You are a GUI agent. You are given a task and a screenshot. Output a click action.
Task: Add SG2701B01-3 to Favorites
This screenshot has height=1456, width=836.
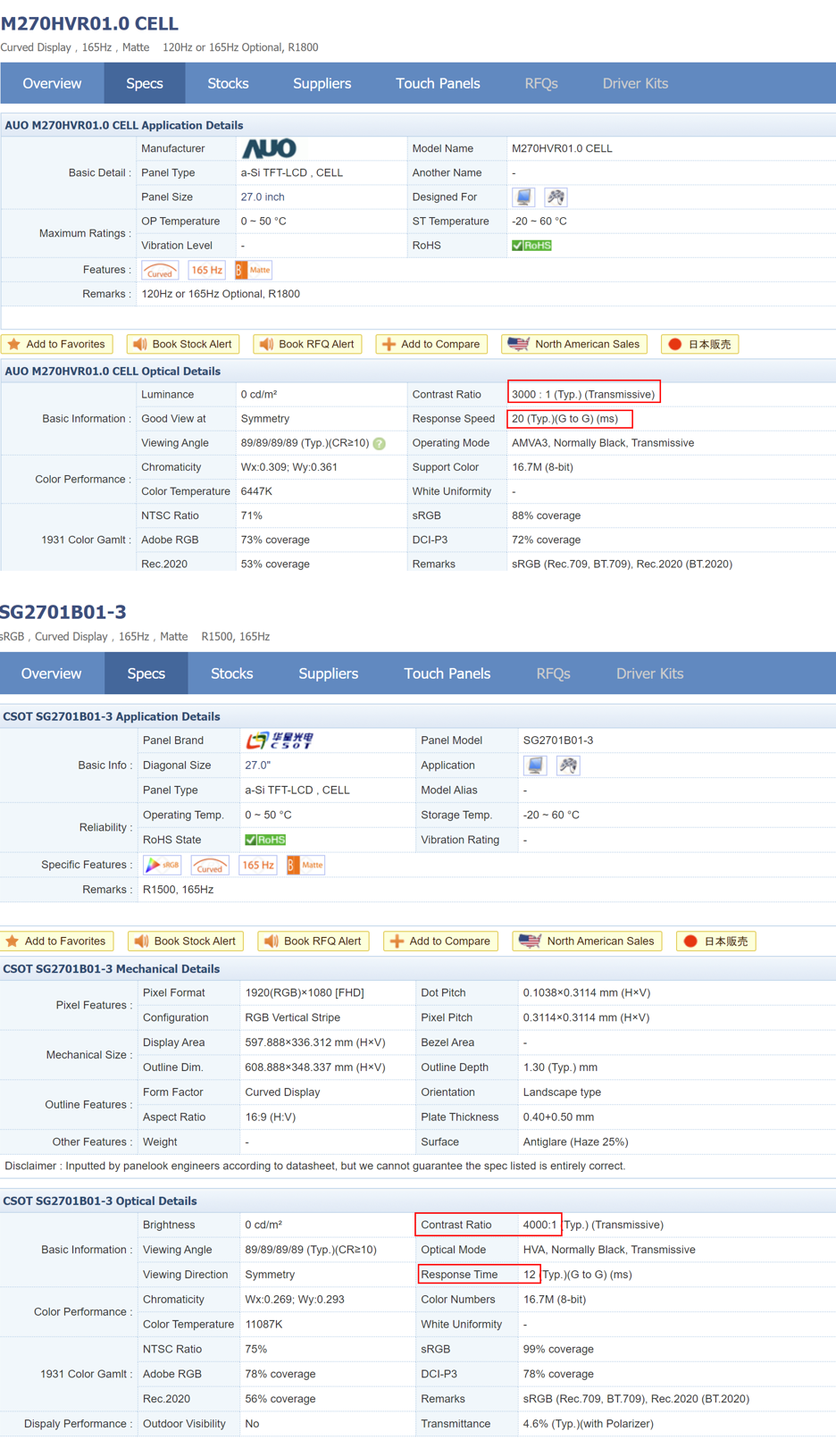57,941
